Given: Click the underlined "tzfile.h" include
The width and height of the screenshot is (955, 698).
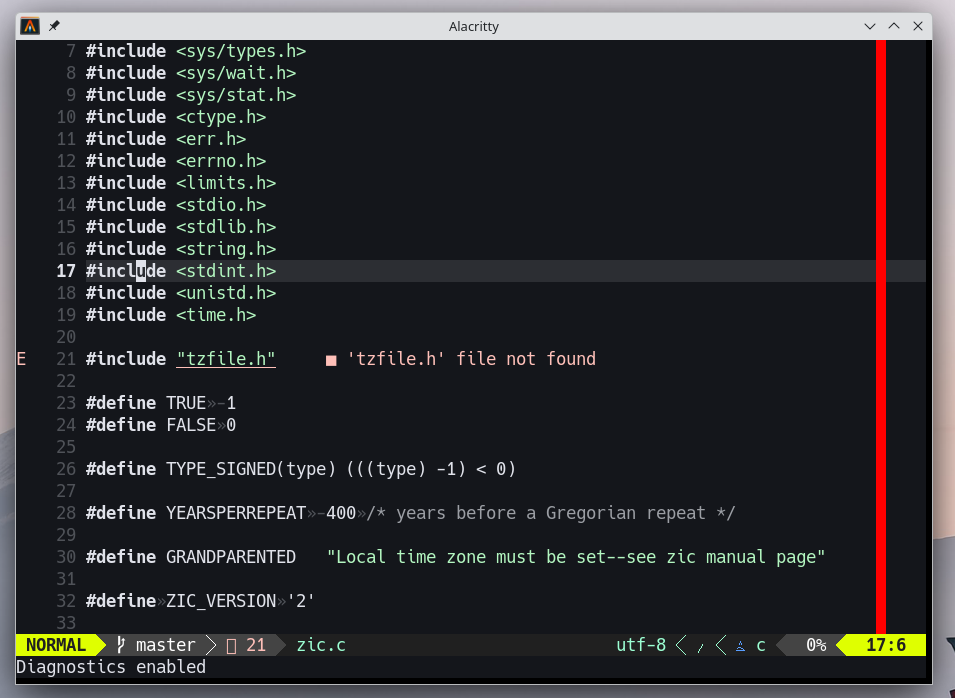Looking at the screenshot, I should pyautogui.click(x=226, y=359).
